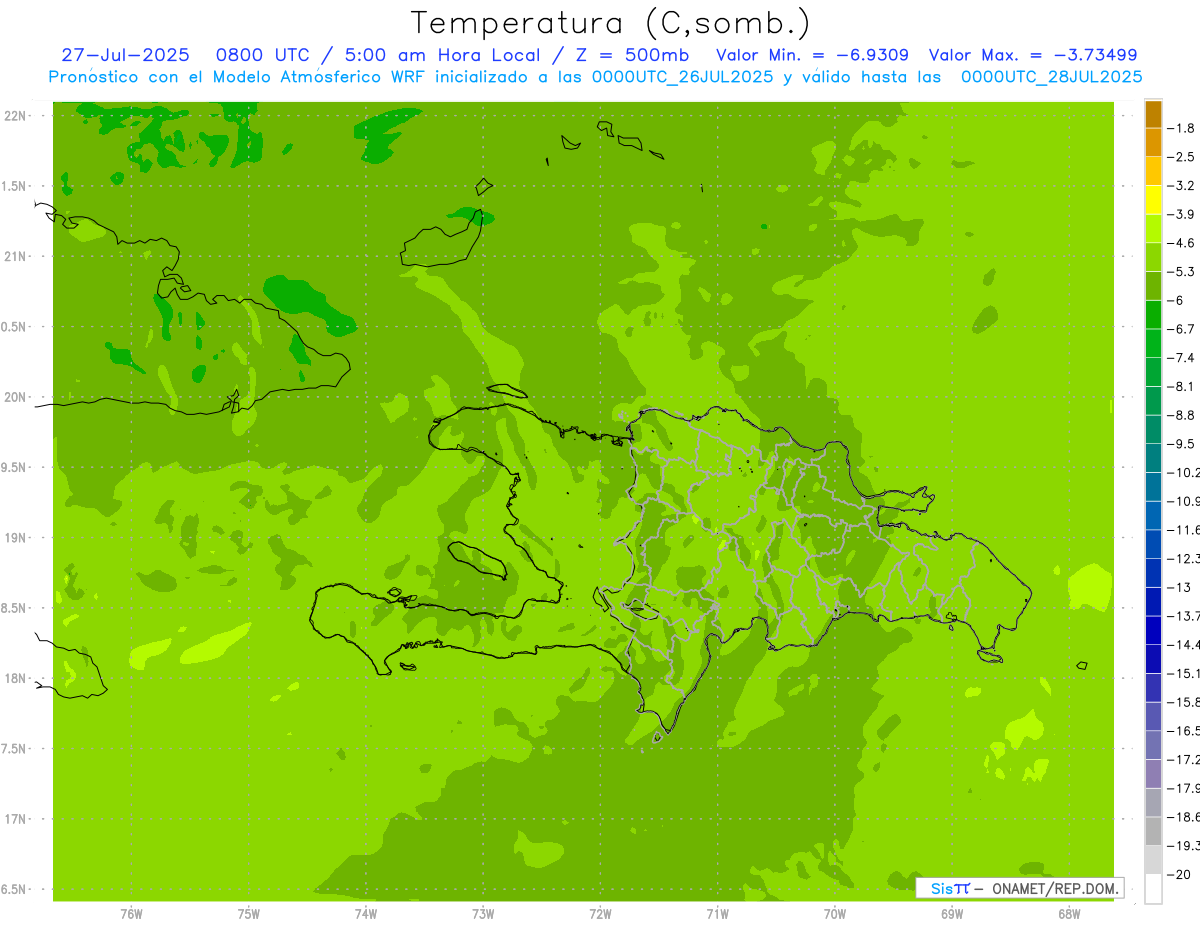1200x927 pixels.
Task: Click the "-6.7" legend value
Action: click(x=1181, y=329)
